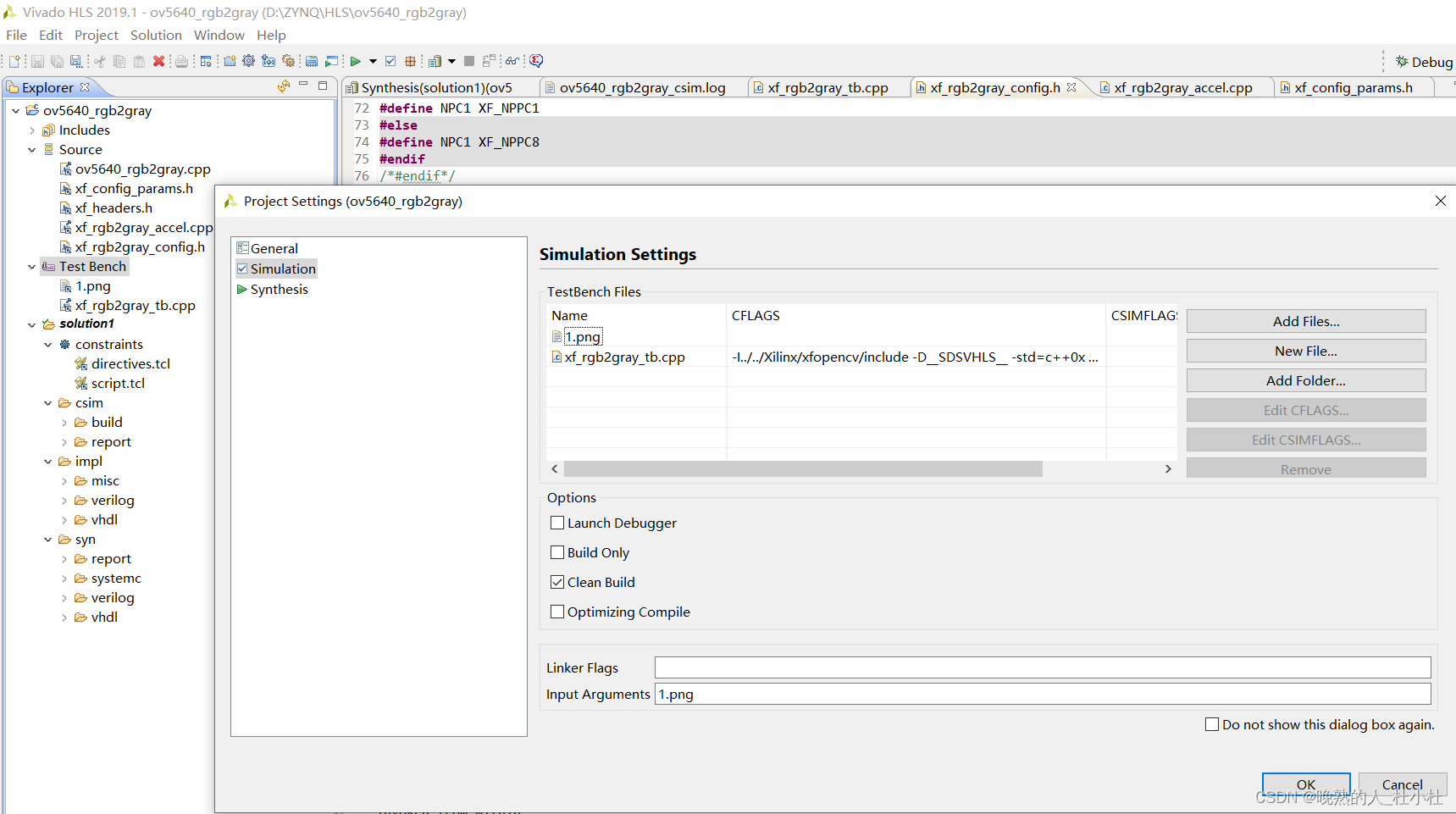
Task: Expand the misc folder under impl
Action: pos(64,481)
